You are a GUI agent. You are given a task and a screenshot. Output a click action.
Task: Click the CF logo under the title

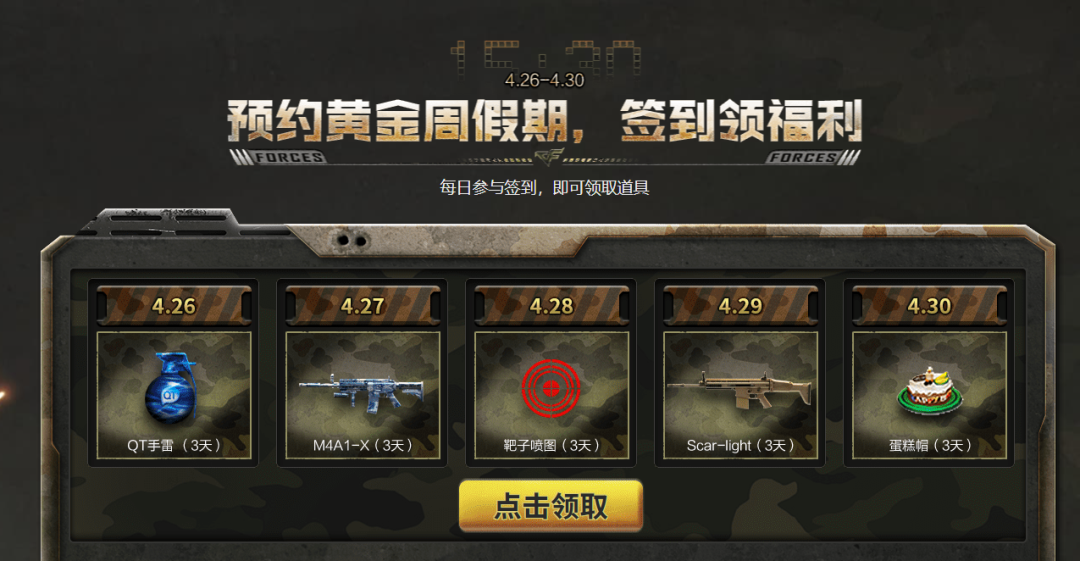click(549, 156)
